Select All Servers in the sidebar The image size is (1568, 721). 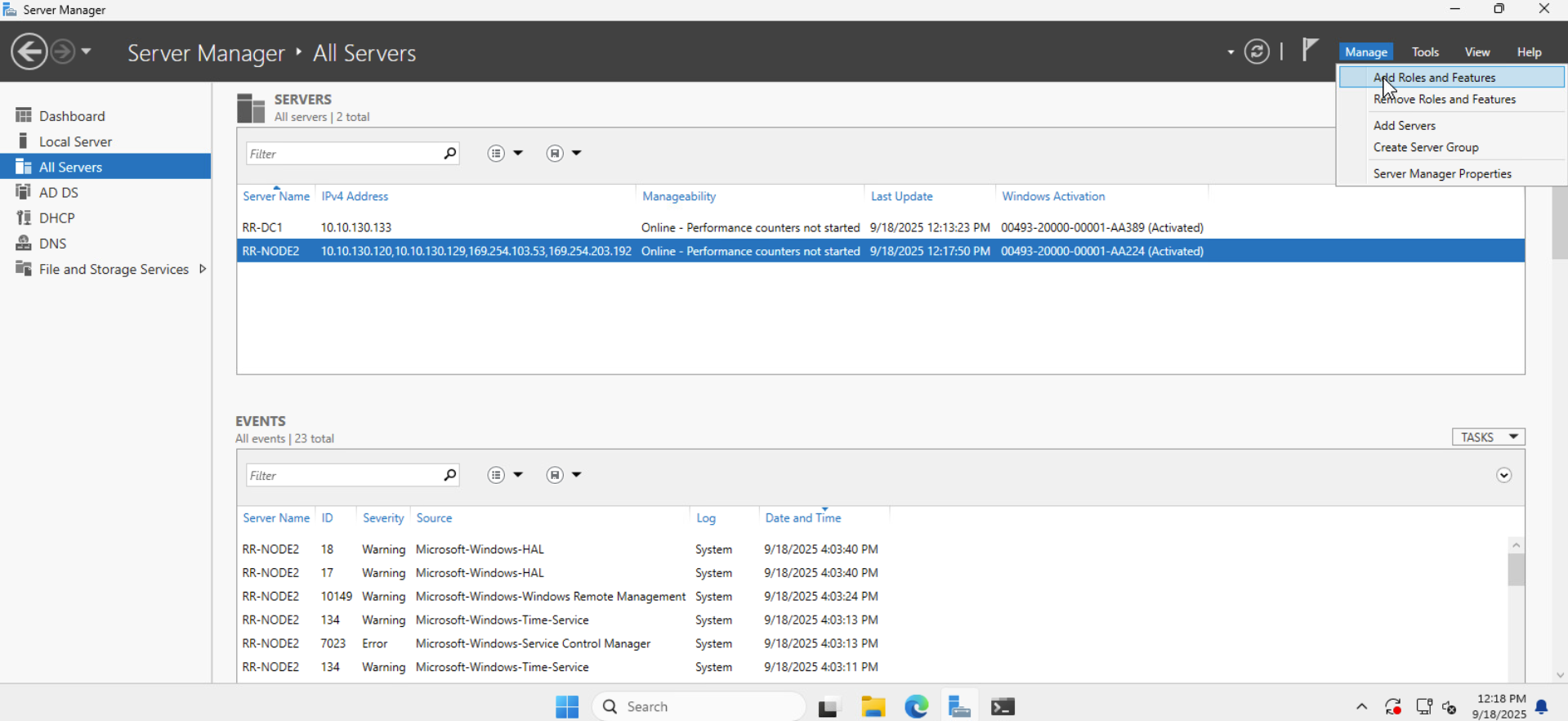[x=105, y=167]
